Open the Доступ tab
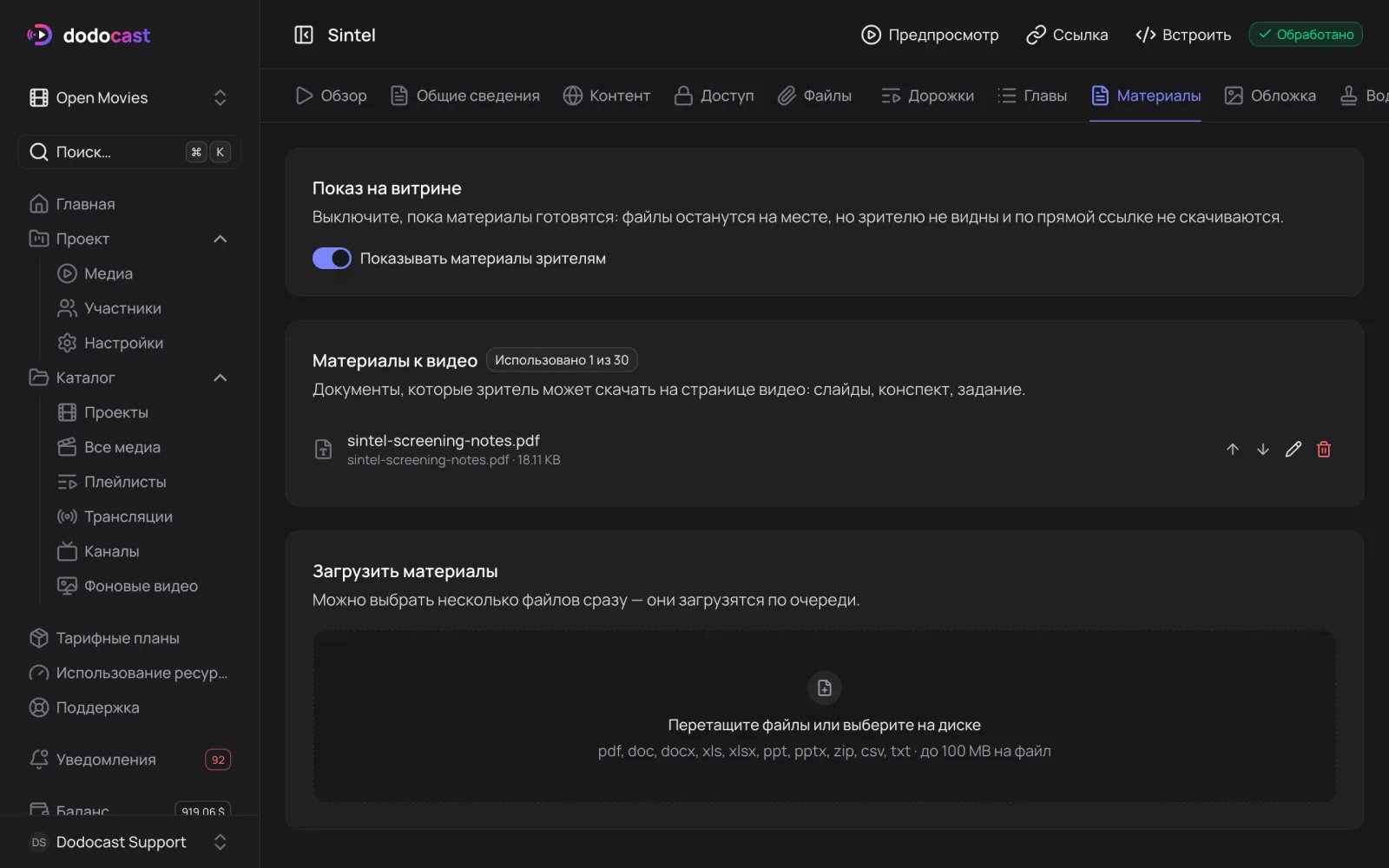Screen dimensions: 1389x868 point(714,95)
